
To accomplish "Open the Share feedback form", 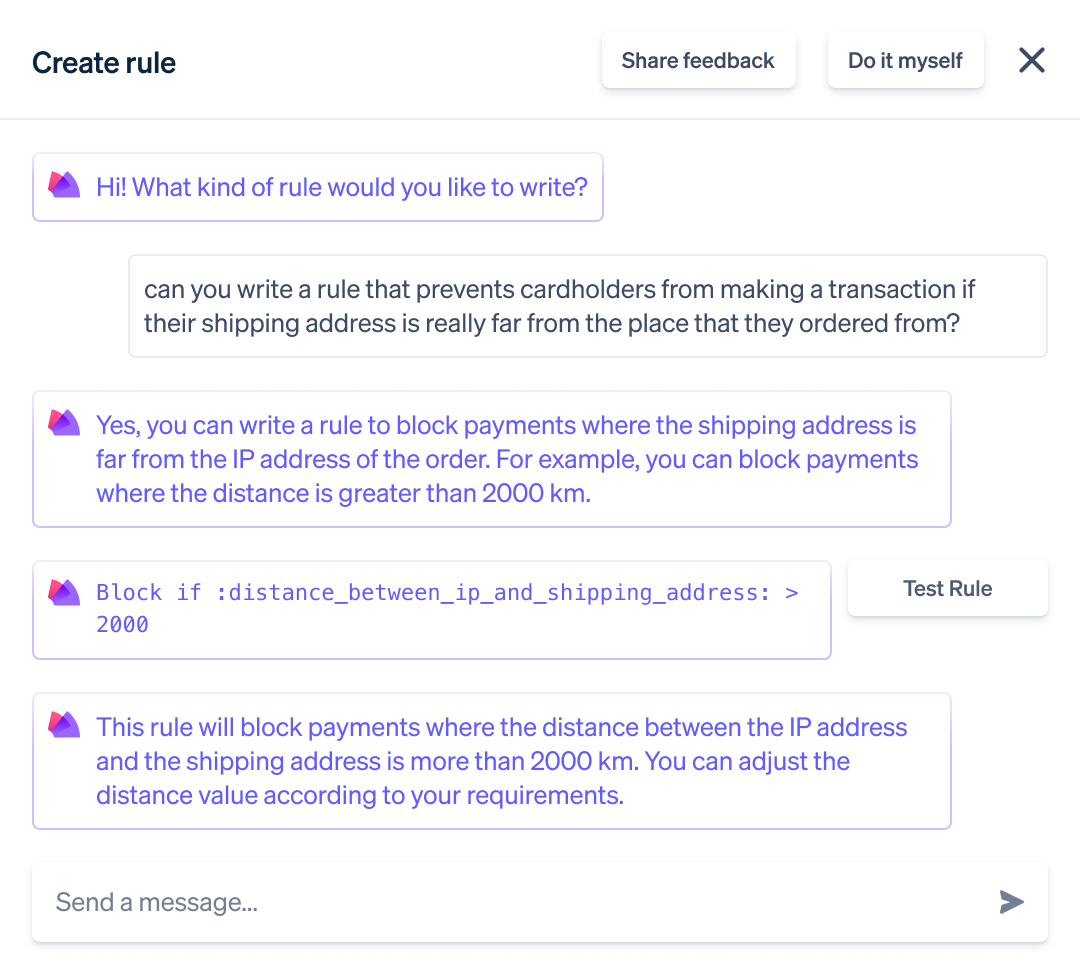I will 698,61.
